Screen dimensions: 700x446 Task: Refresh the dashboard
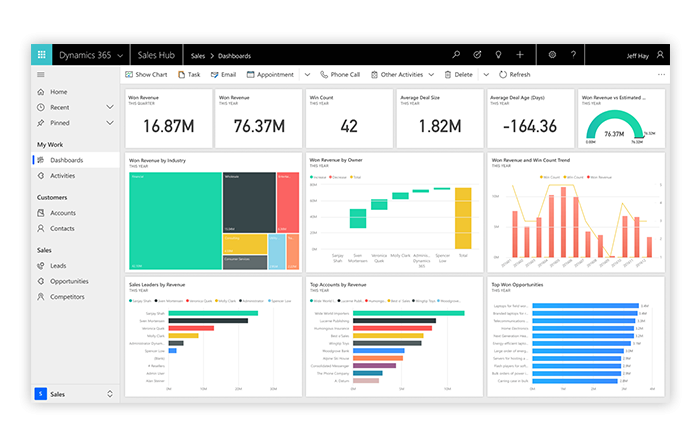(x=514, y=75)
